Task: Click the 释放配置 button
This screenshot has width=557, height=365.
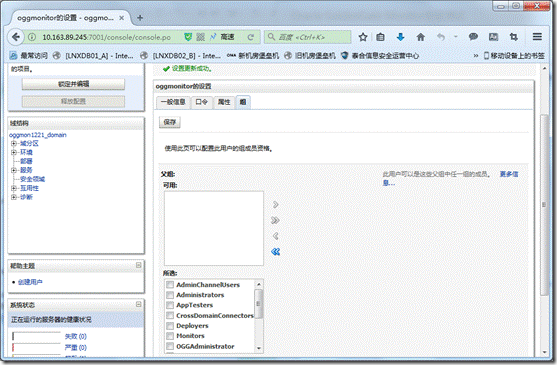Action: coord(73,102)
